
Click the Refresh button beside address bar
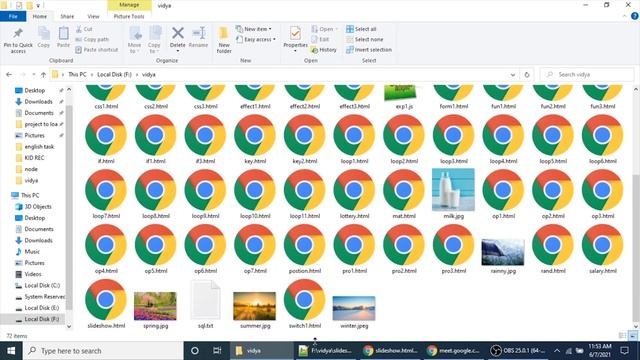pos(527,75)
